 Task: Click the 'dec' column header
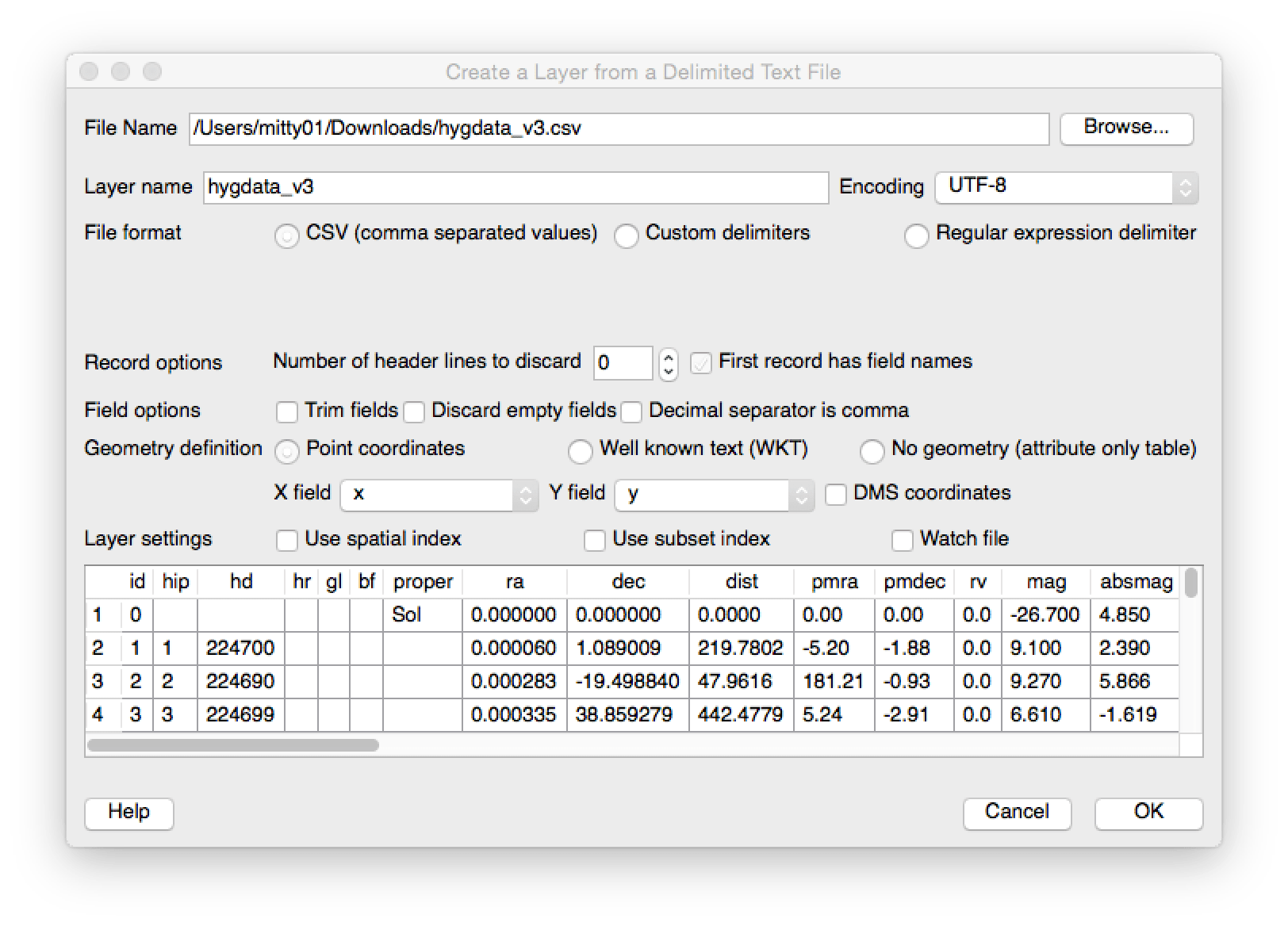pyautogui.click(x=628, y=582)
